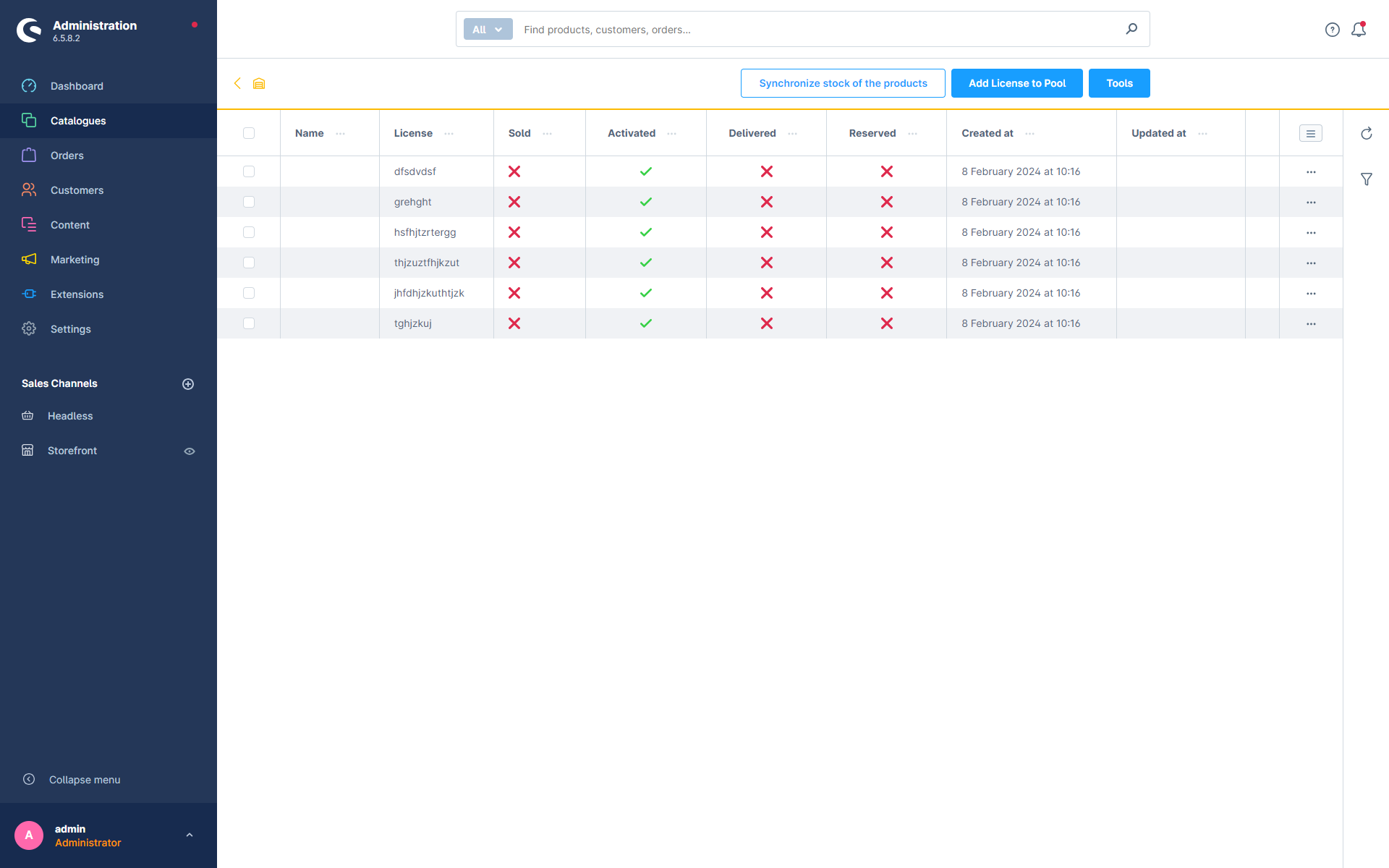
Task: Go to Orders menu label
Action: 67,156
